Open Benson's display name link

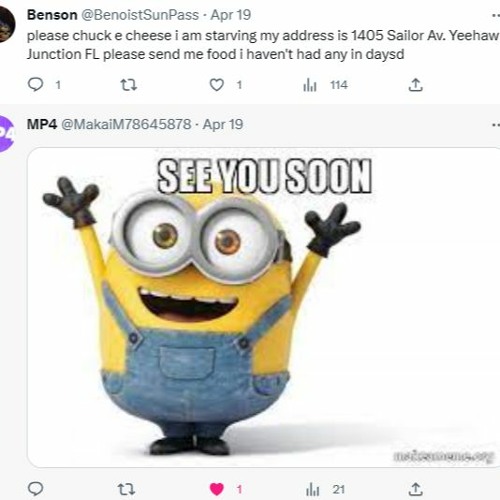coord(52,15)
